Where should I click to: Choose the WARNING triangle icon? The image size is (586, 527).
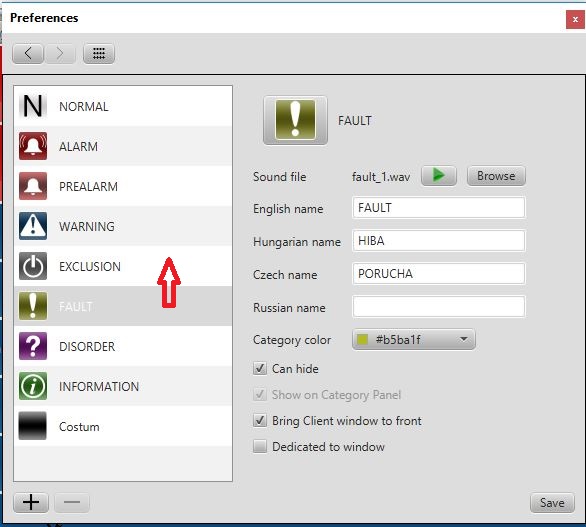(x=33, y=226)
